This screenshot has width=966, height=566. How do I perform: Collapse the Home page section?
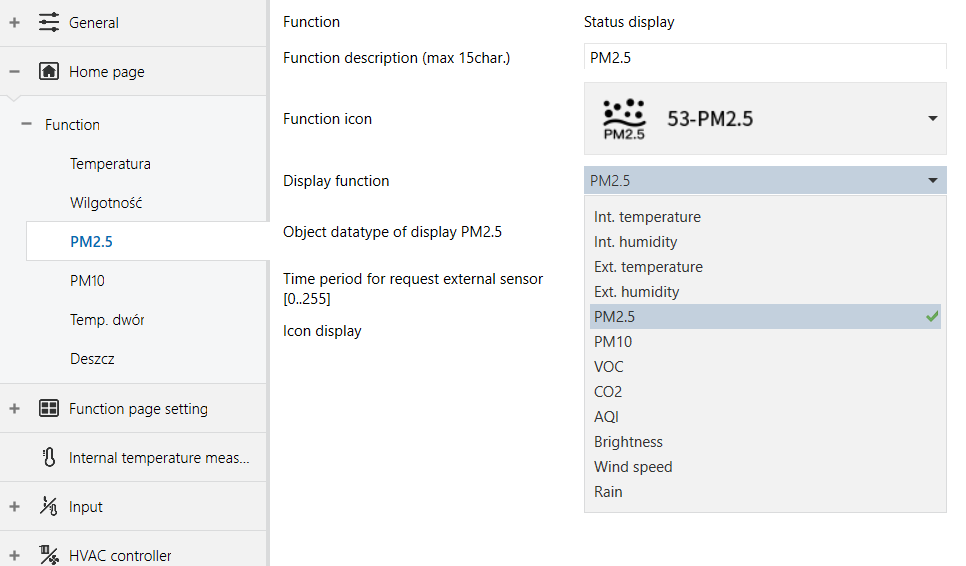coord(14,72)
